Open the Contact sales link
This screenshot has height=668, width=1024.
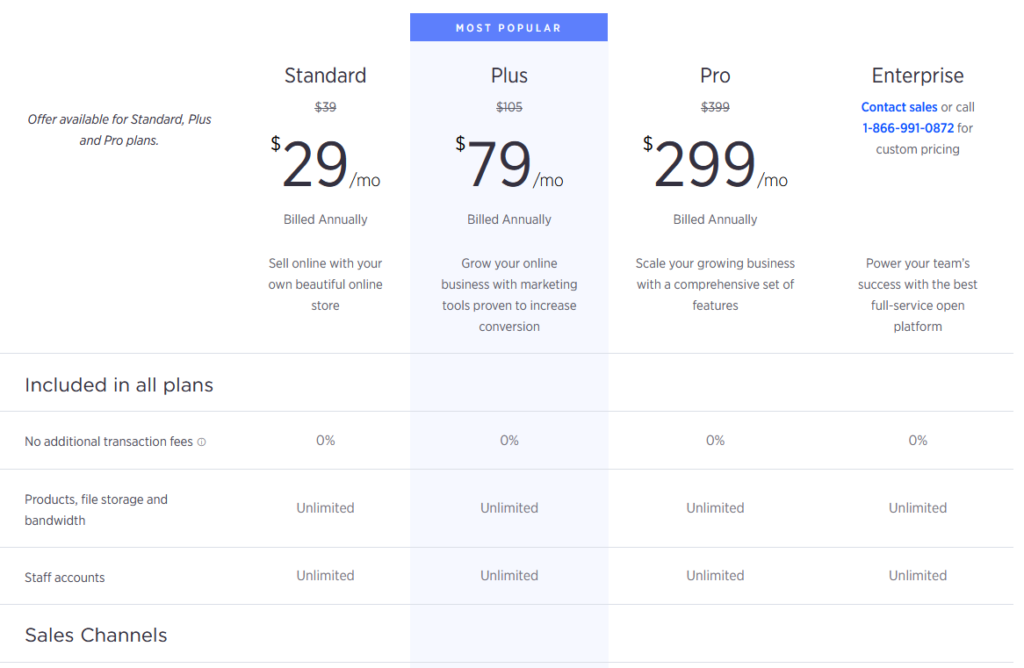tap(899, 107)
